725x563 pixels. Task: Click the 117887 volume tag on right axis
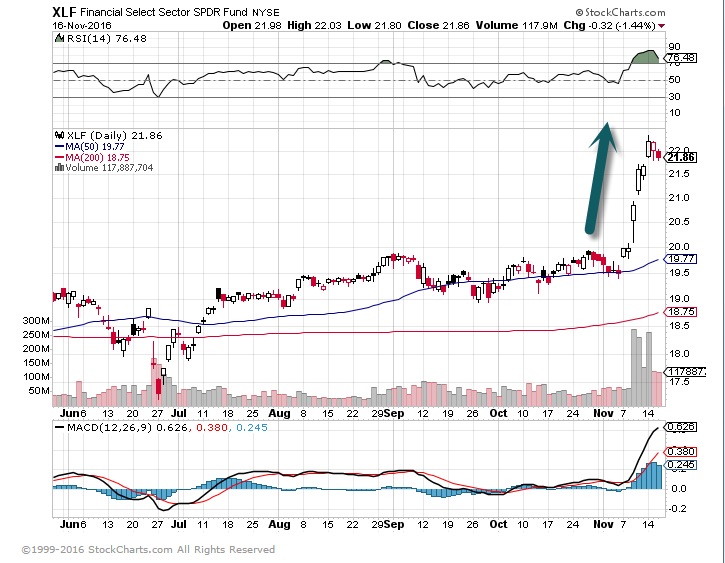(x=685, y=372)
